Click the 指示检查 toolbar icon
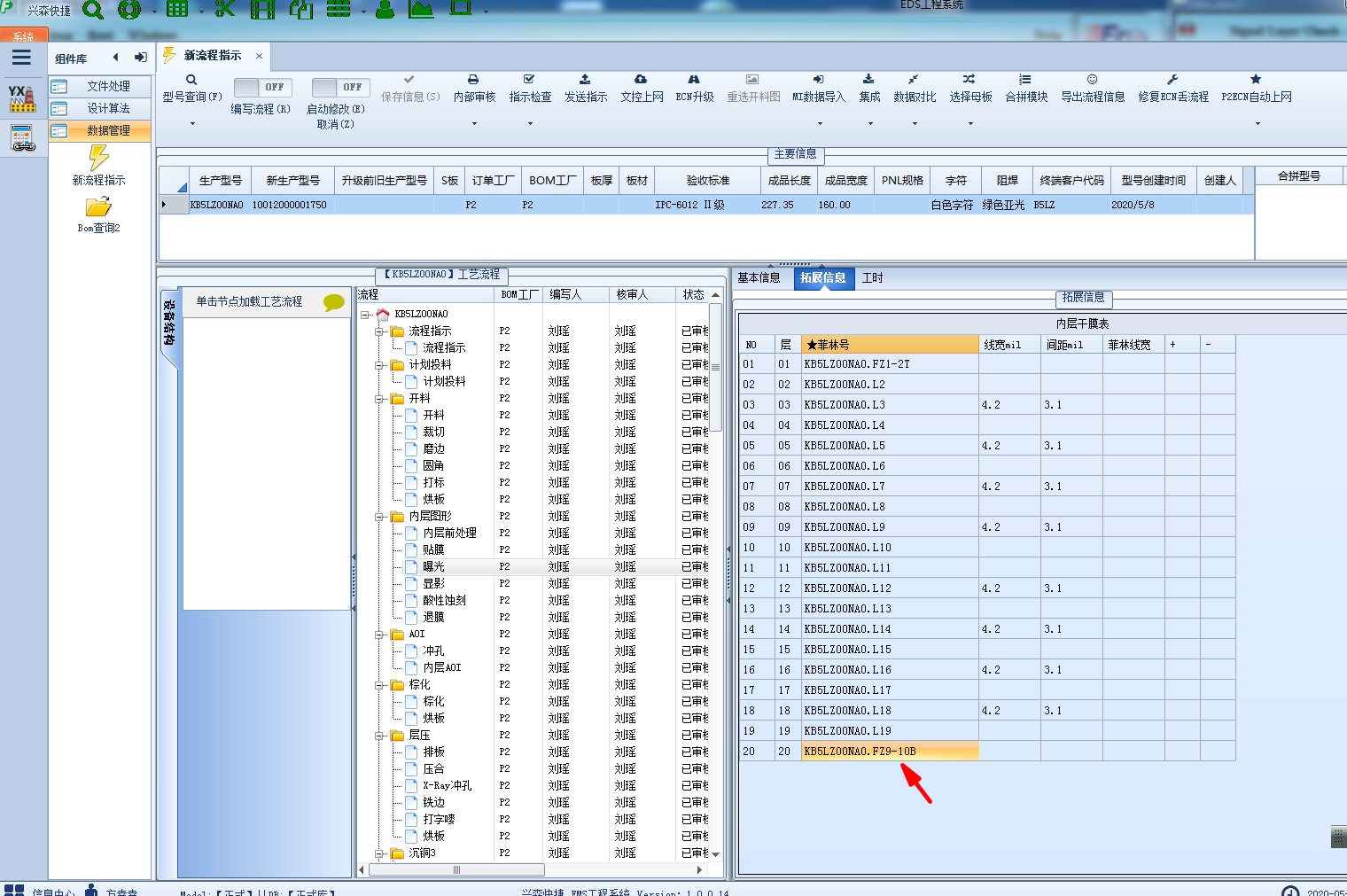This screenshot has height=896, width=1347. click(529, 81)
